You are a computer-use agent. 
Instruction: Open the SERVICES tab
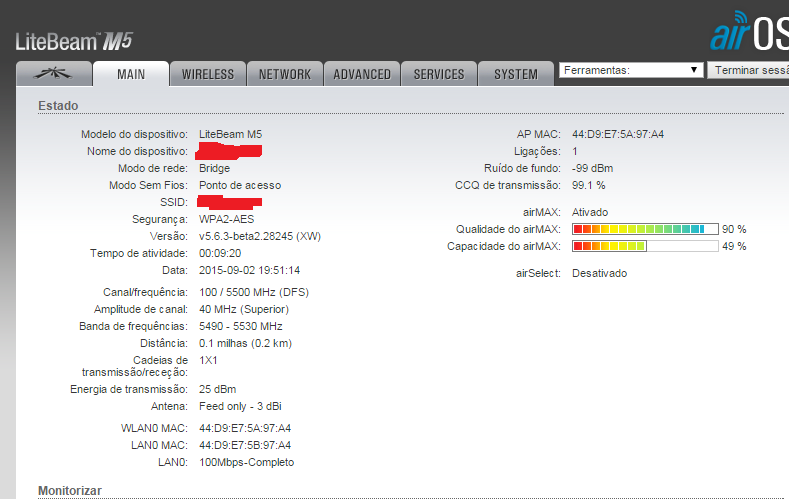439,74
